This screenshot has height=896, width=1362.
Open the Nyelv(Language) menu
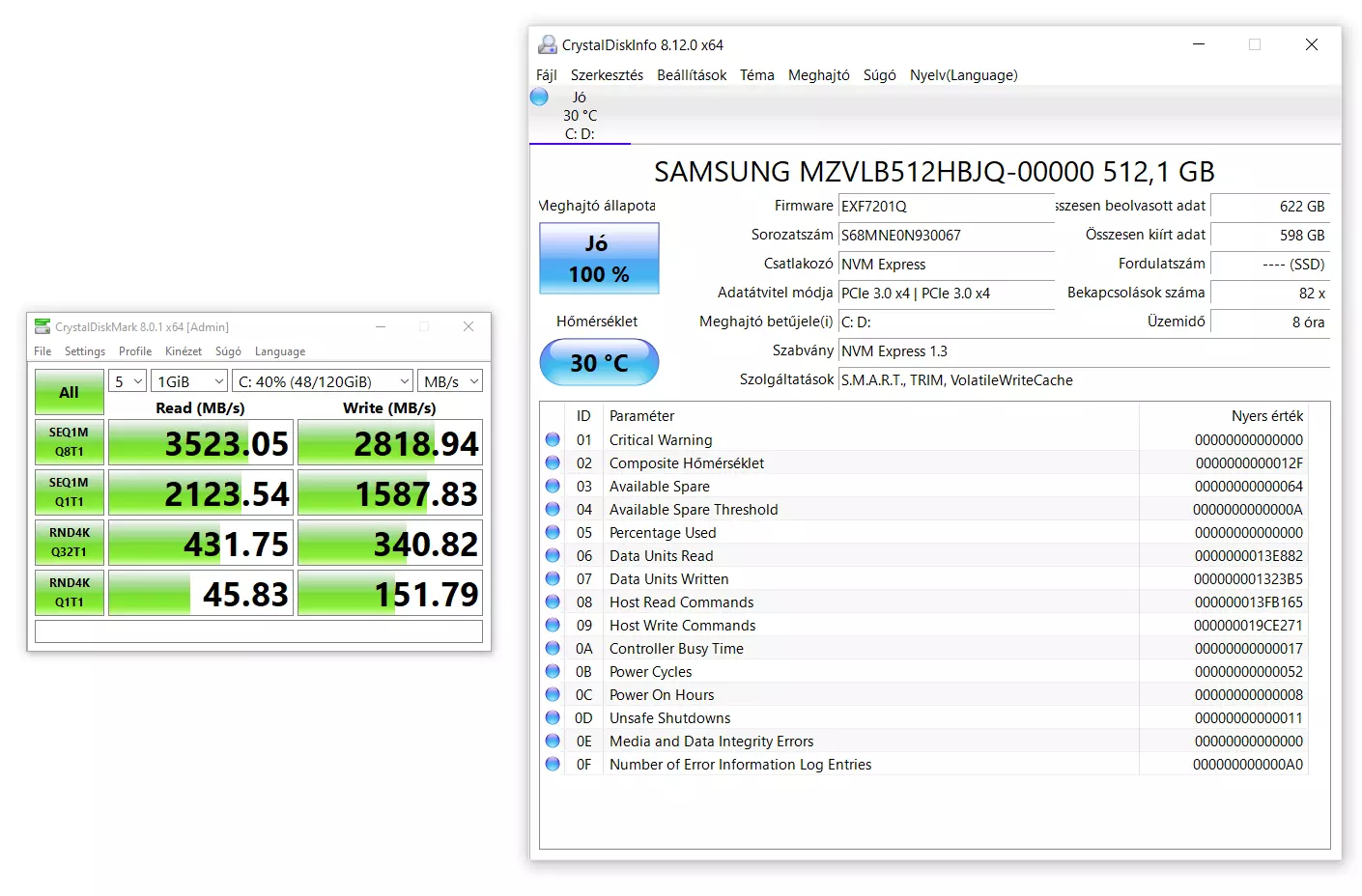[964, 74]
